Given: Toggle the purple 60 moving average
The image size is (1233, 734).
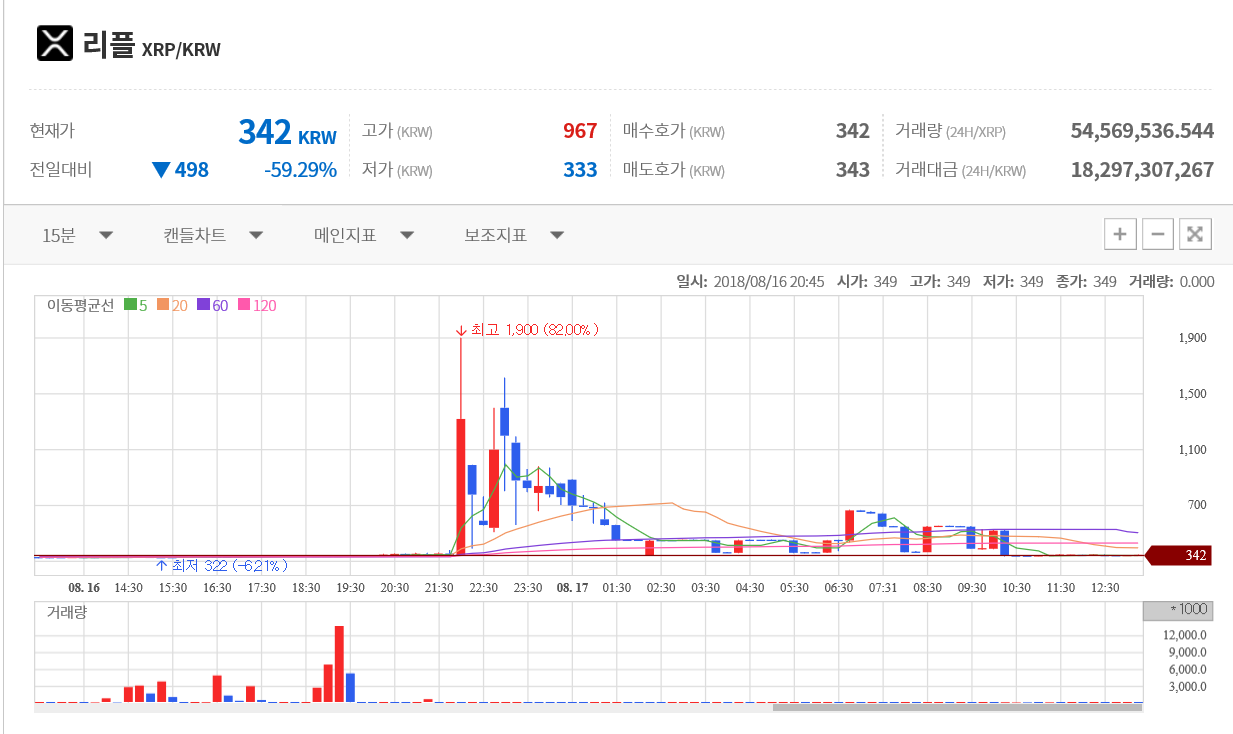Looking at the screenshot, I should pos(213,306).
